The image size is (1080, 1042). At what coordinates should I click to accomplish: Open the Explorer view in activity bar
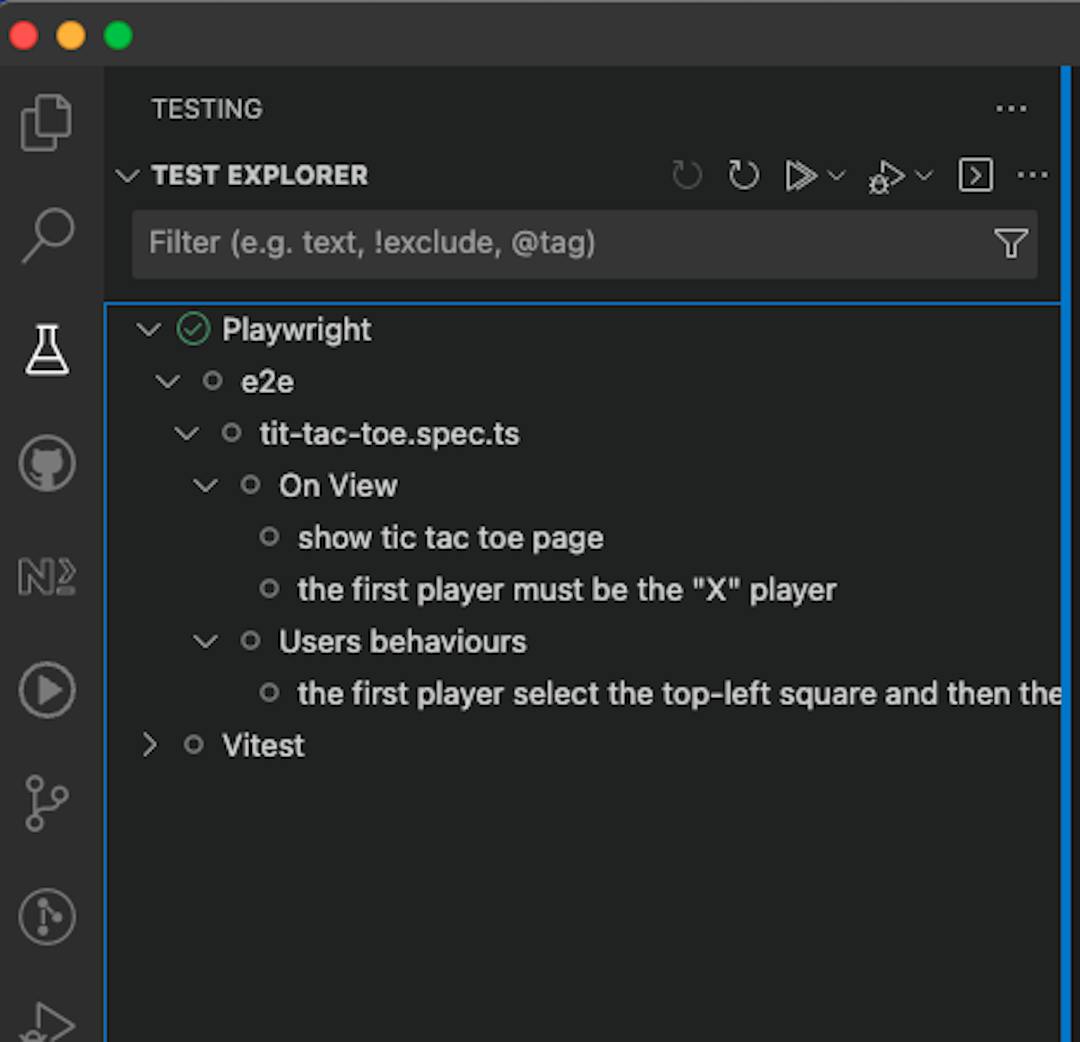(47, 122)
